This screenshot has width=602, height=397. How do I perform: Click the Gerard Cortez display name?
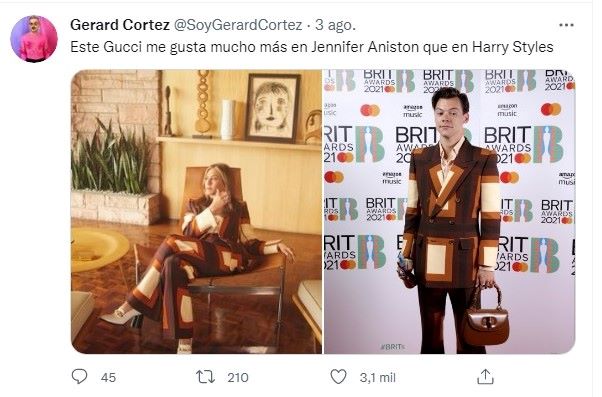(x=120, y=25)
